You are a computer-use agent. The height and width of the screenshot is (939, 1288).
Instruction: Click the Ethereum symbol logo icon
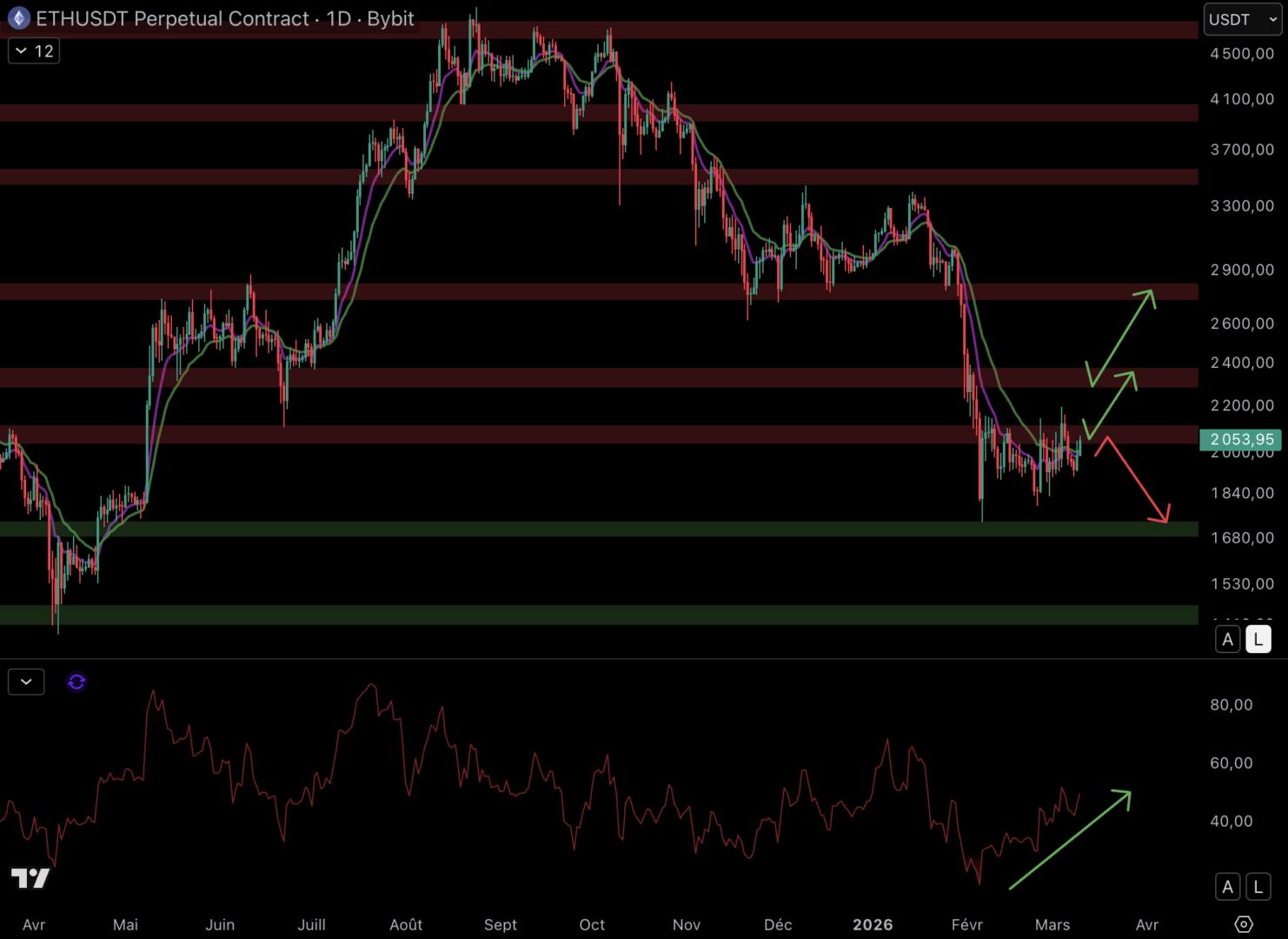pyautogui.click(x=18, y=18)
